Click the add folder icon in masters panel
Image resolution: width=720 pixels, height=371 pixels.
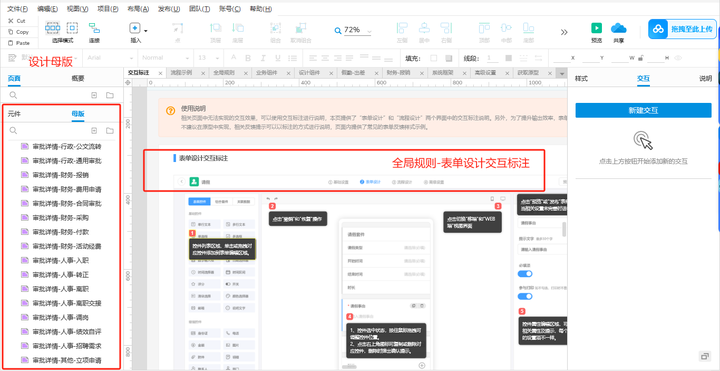click(x=110, y=131)
